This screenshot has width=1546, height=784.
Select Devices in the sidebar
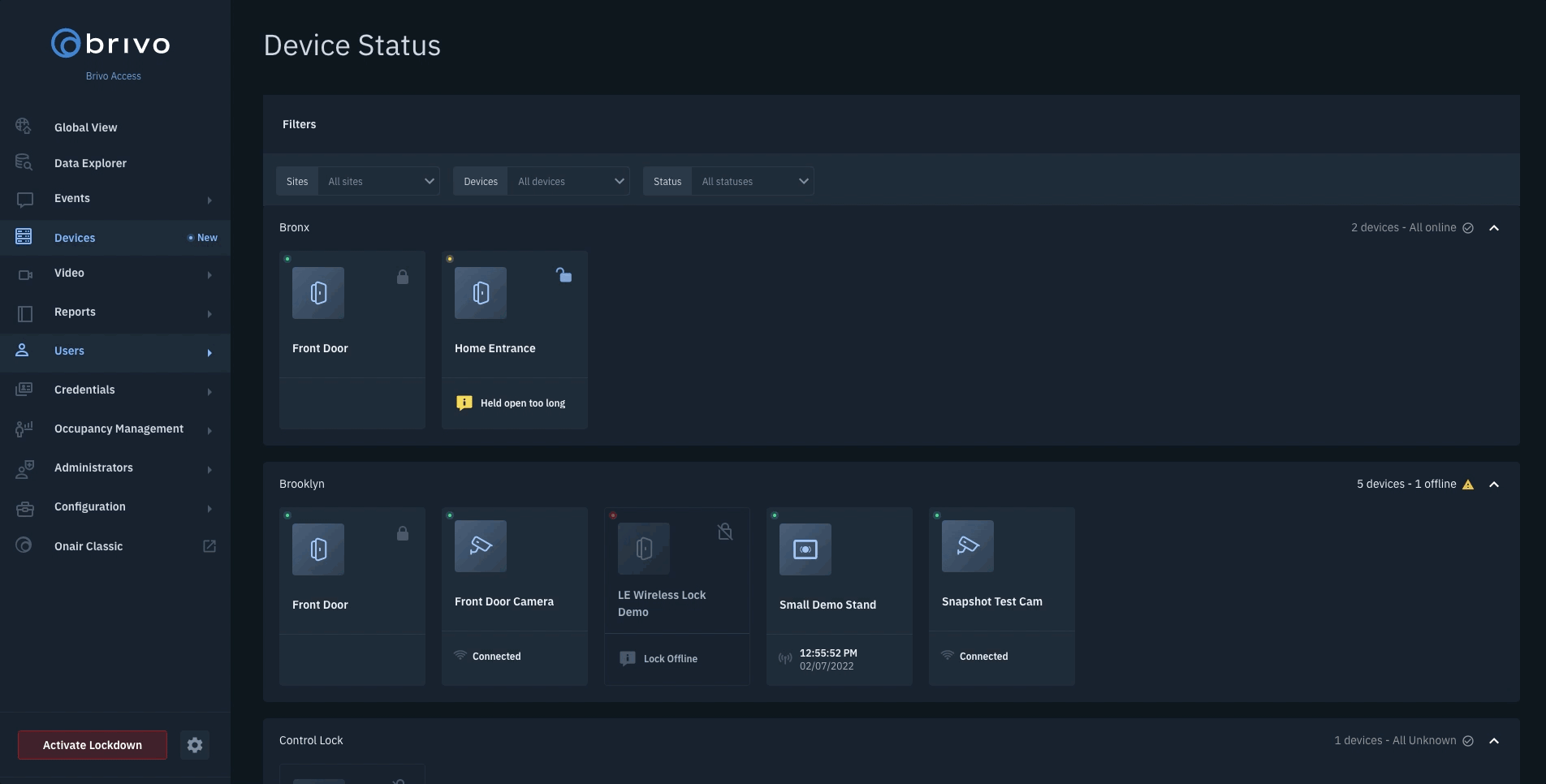click(115, 238)
